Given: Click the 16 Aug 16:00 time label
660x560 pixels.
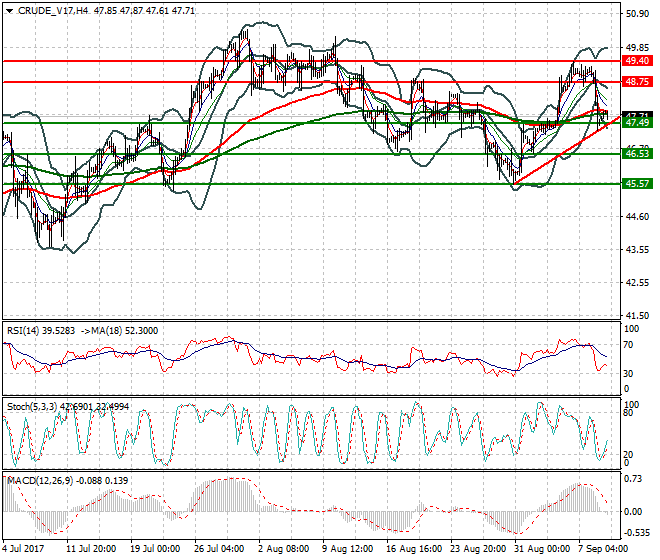Looking at the screenshot, I should 414,549.
